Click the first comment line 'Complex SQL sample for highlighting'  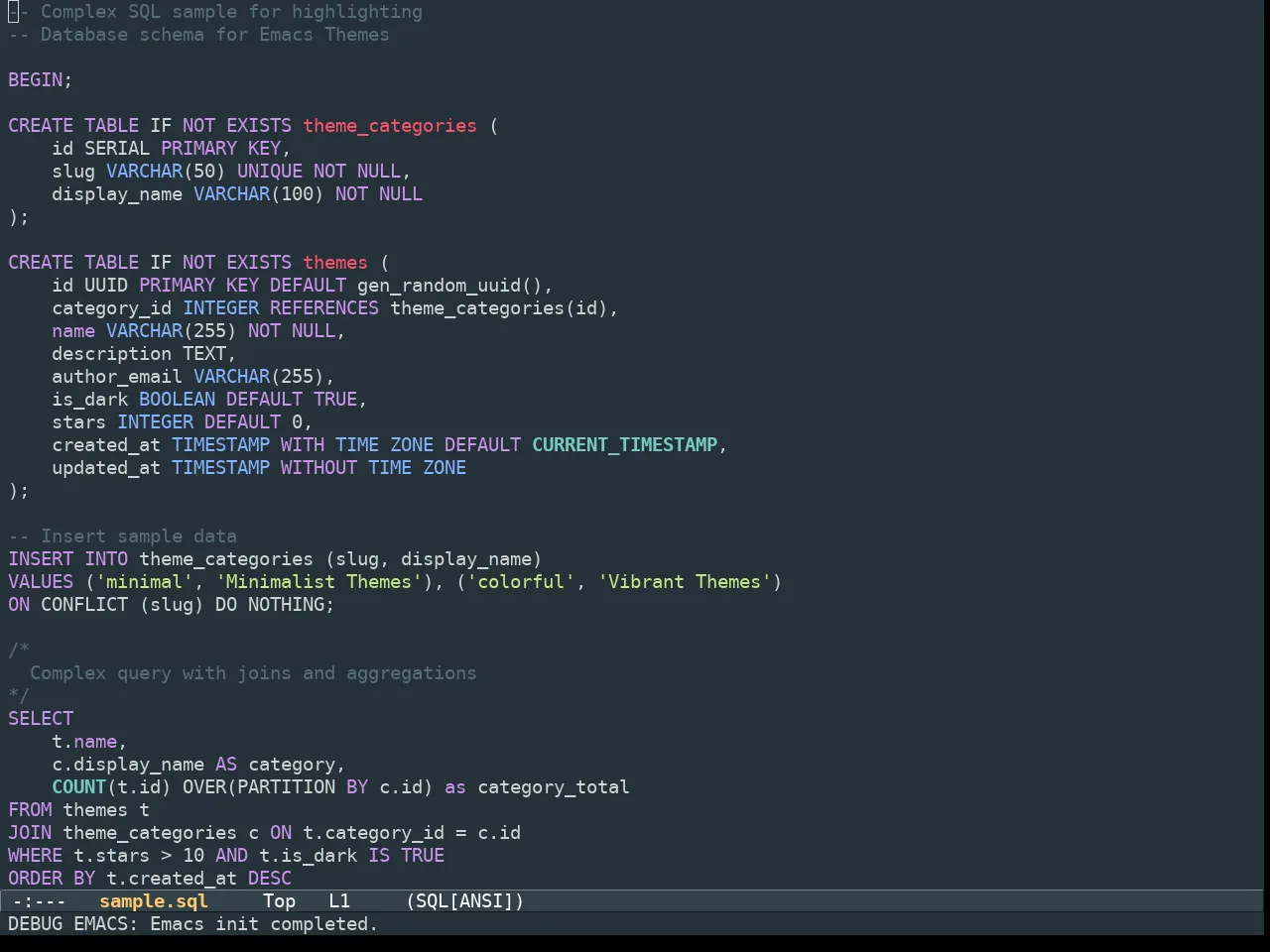pyautogui.click(x=231, y=11)
